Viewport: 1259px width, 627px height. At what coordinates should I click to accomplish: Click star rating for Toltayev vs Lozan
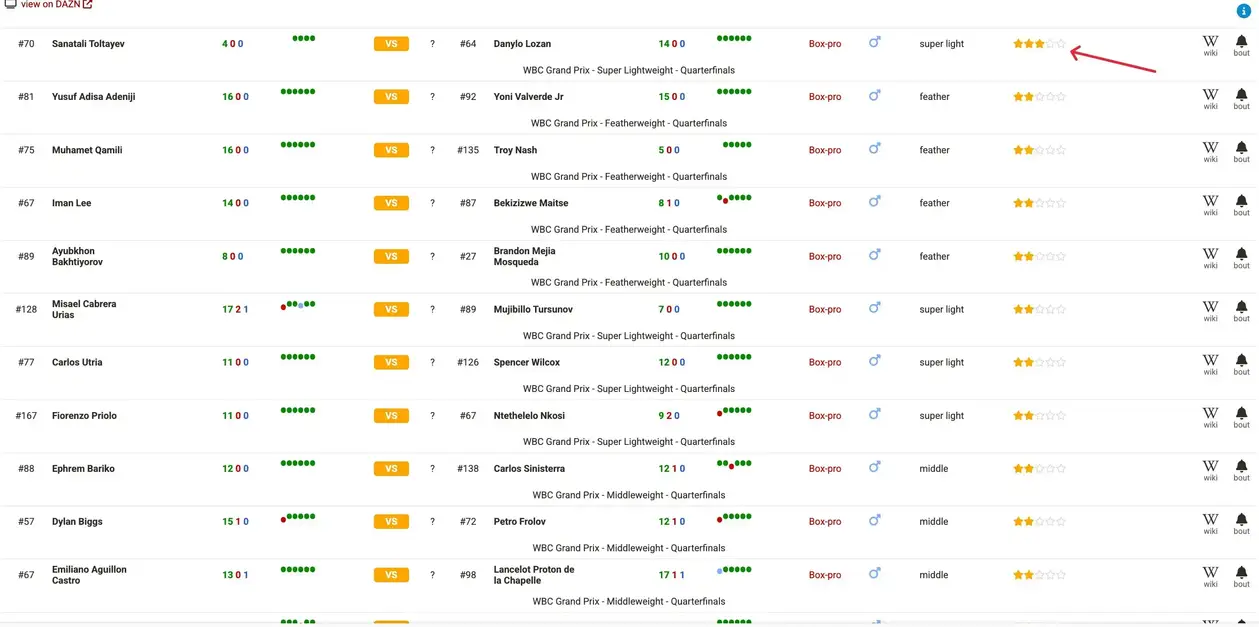click(1039, 44)
